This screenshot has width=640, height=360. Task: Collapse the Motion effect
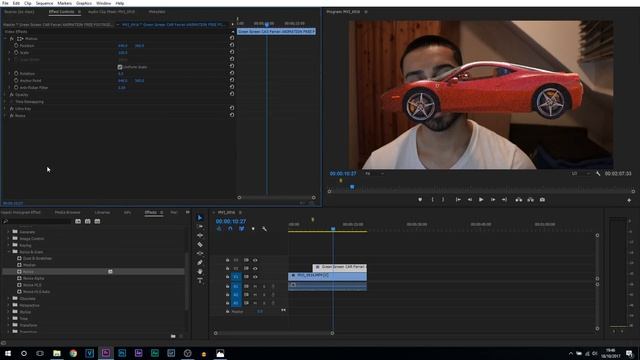5,38
